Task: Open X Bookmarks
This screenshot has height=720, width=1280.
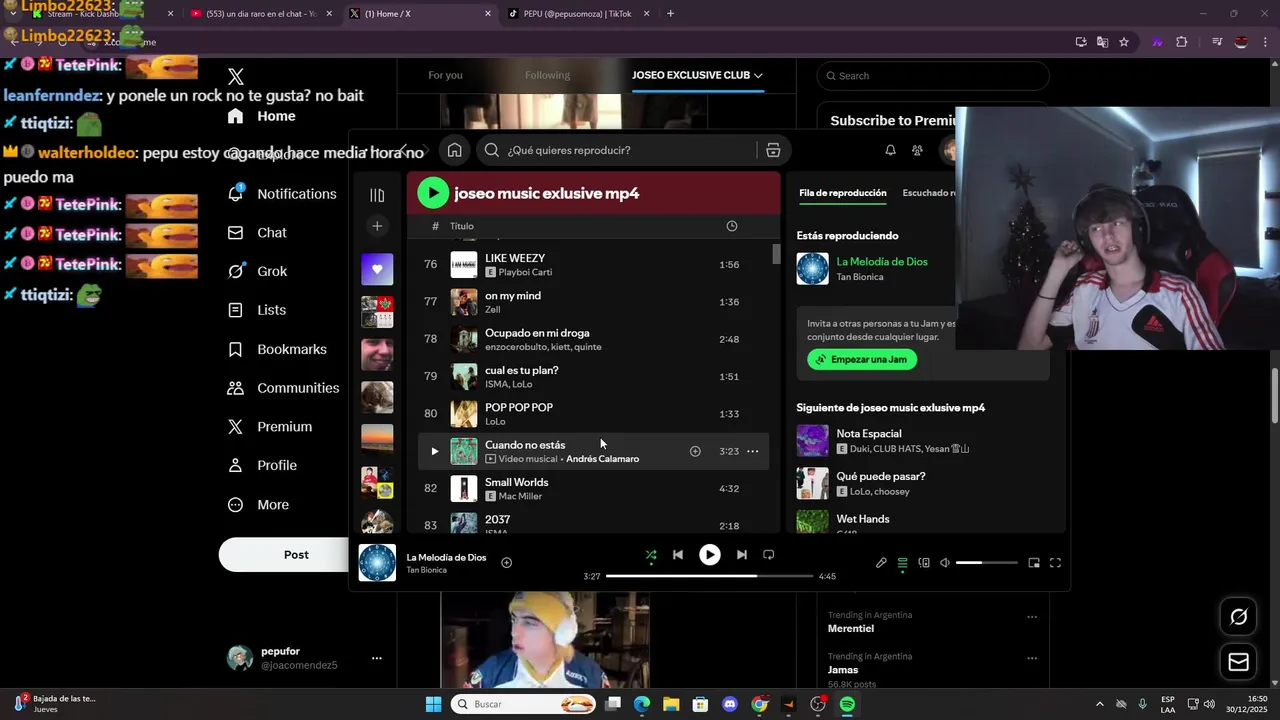Action: [x=278, y=349]
